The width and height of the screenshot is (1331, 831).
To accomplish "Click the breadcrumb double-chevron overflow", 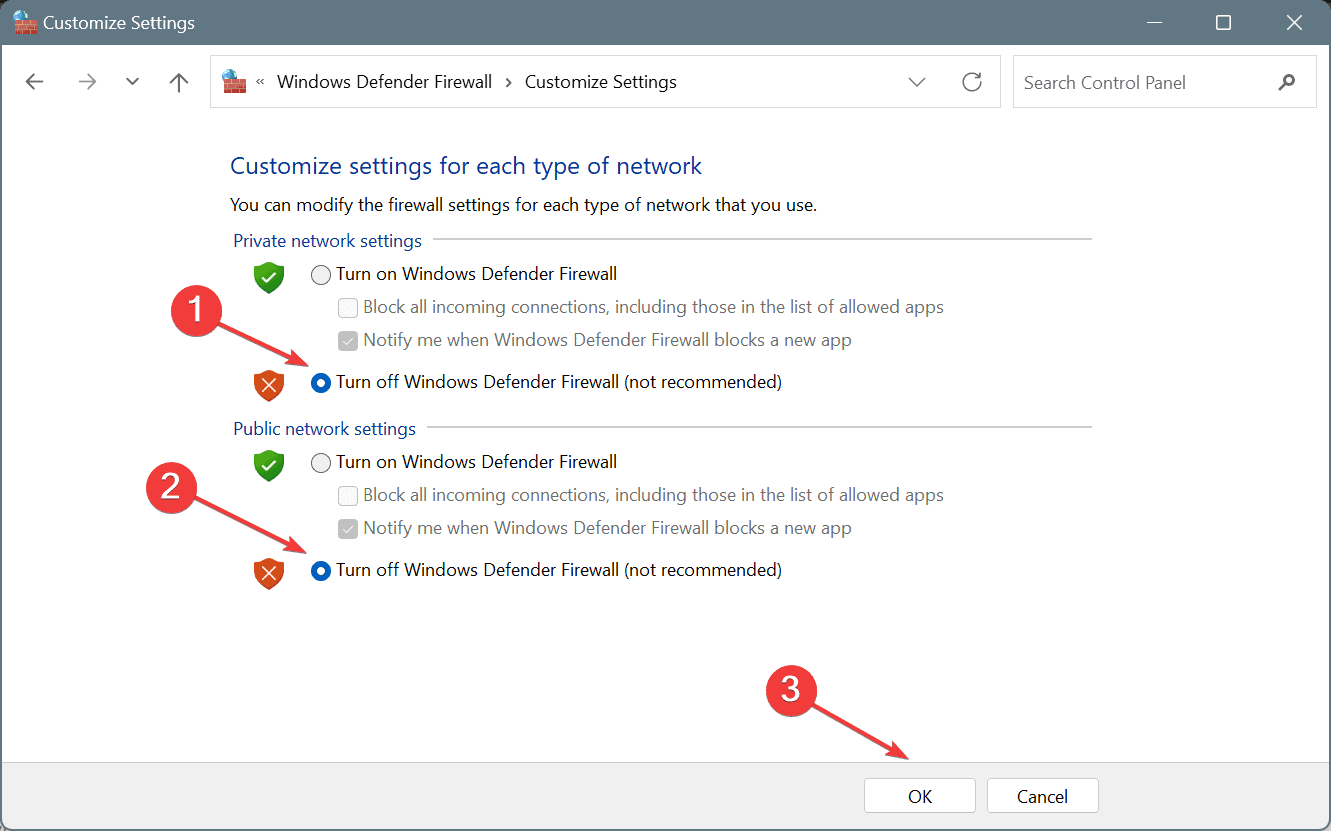I will pyautogui.click(x=261, y=82).
